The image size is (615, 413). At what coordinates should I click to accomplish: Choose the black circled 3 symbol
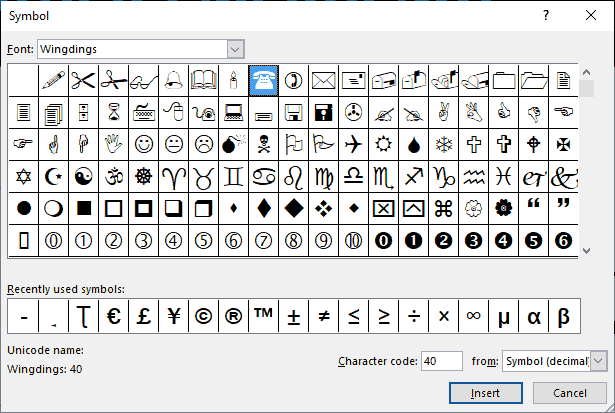[473, 240]
